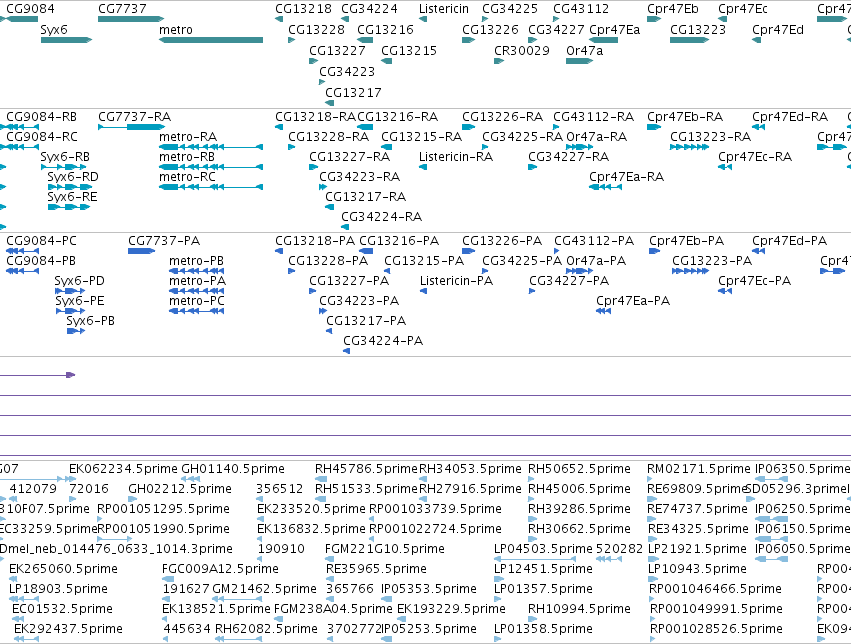Click the Syx6-RB transcript label
The height and width of the screenshot is (644, 851).
tap(65, 157)
